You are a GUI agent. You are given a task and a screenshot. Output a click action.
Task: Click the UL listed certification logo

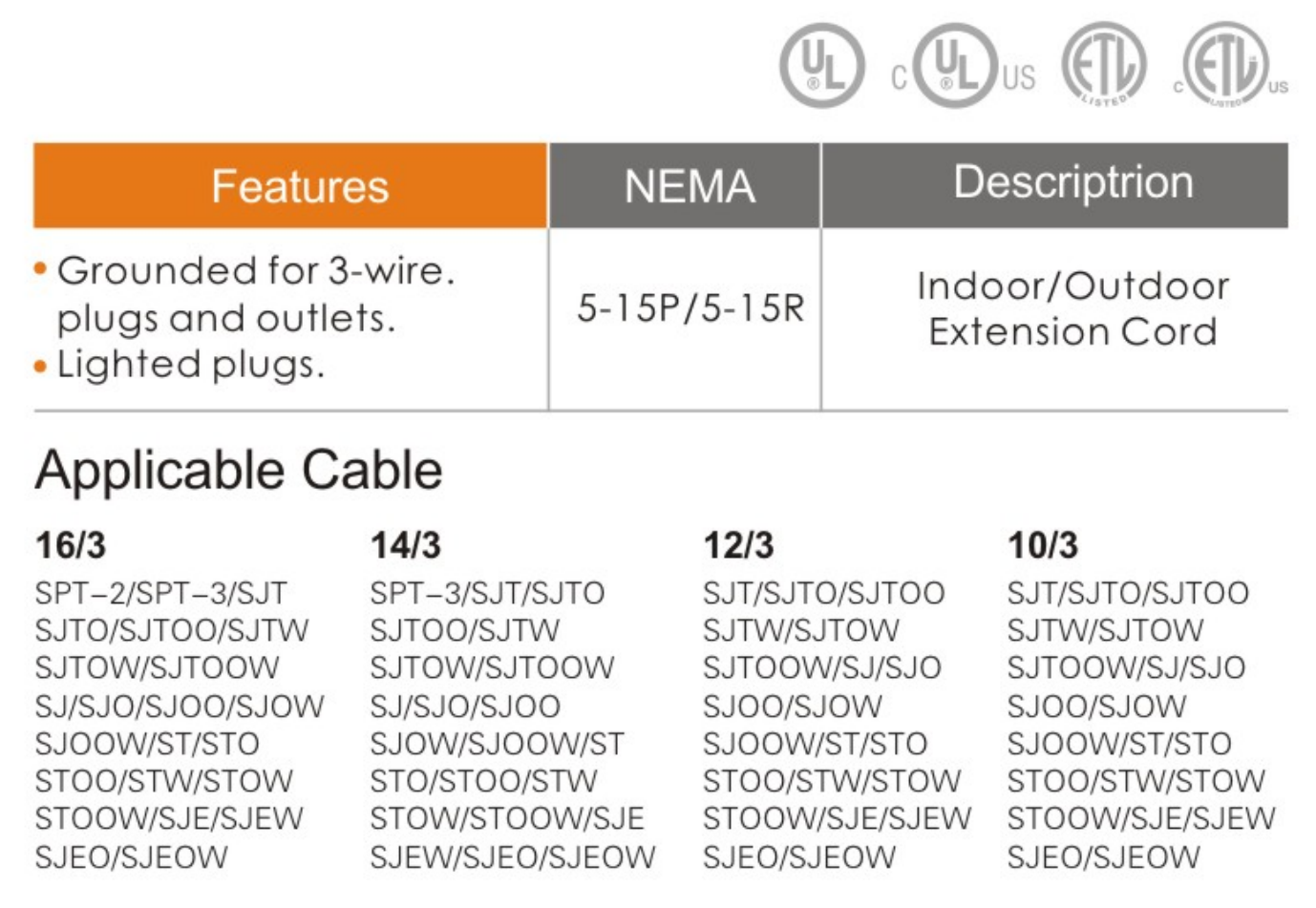(821, 66)
